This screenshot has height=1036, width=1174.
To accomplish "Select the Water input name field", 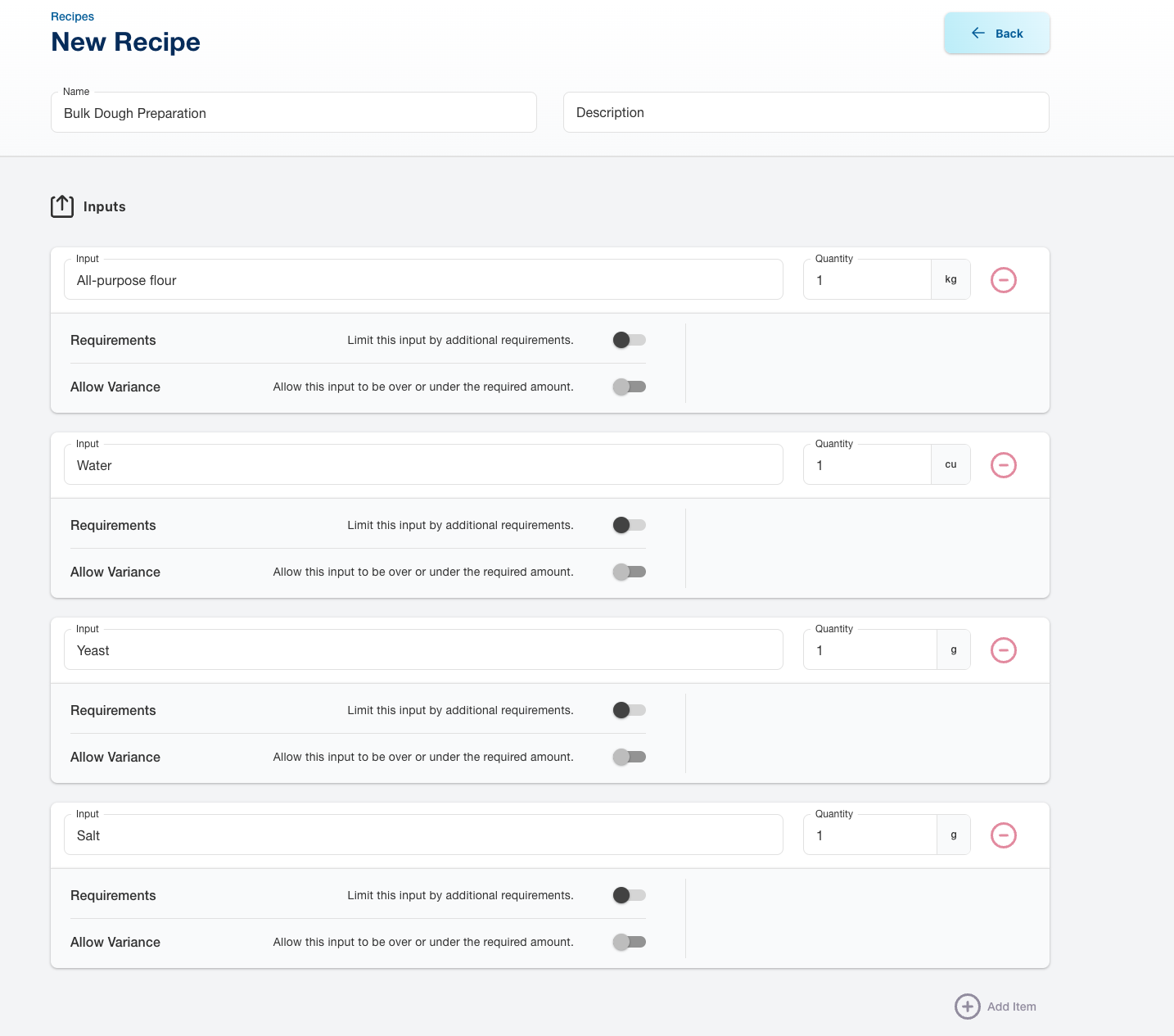I will tap(423, 465).
